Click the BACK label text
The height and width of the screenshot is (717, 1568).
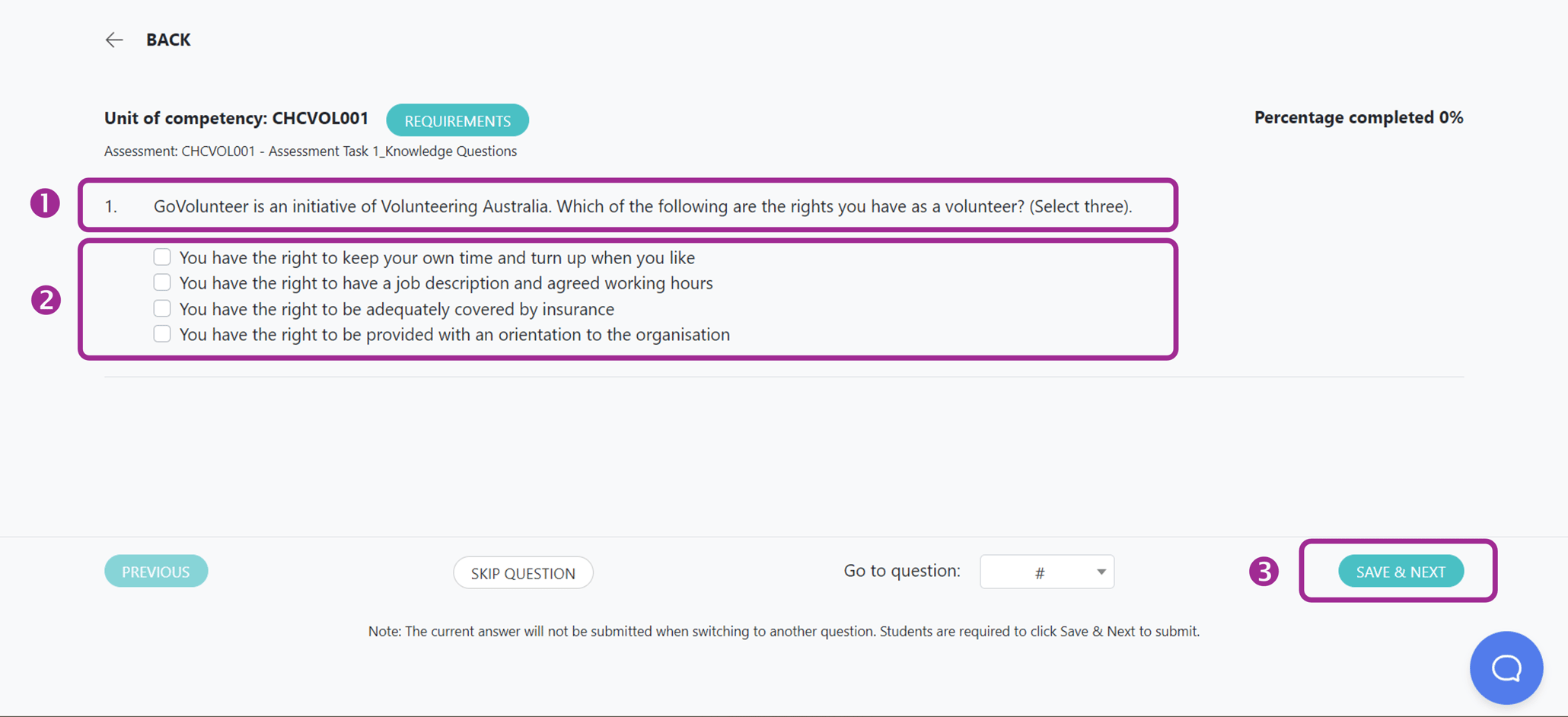pyautogui.click(x=168, y=40)
